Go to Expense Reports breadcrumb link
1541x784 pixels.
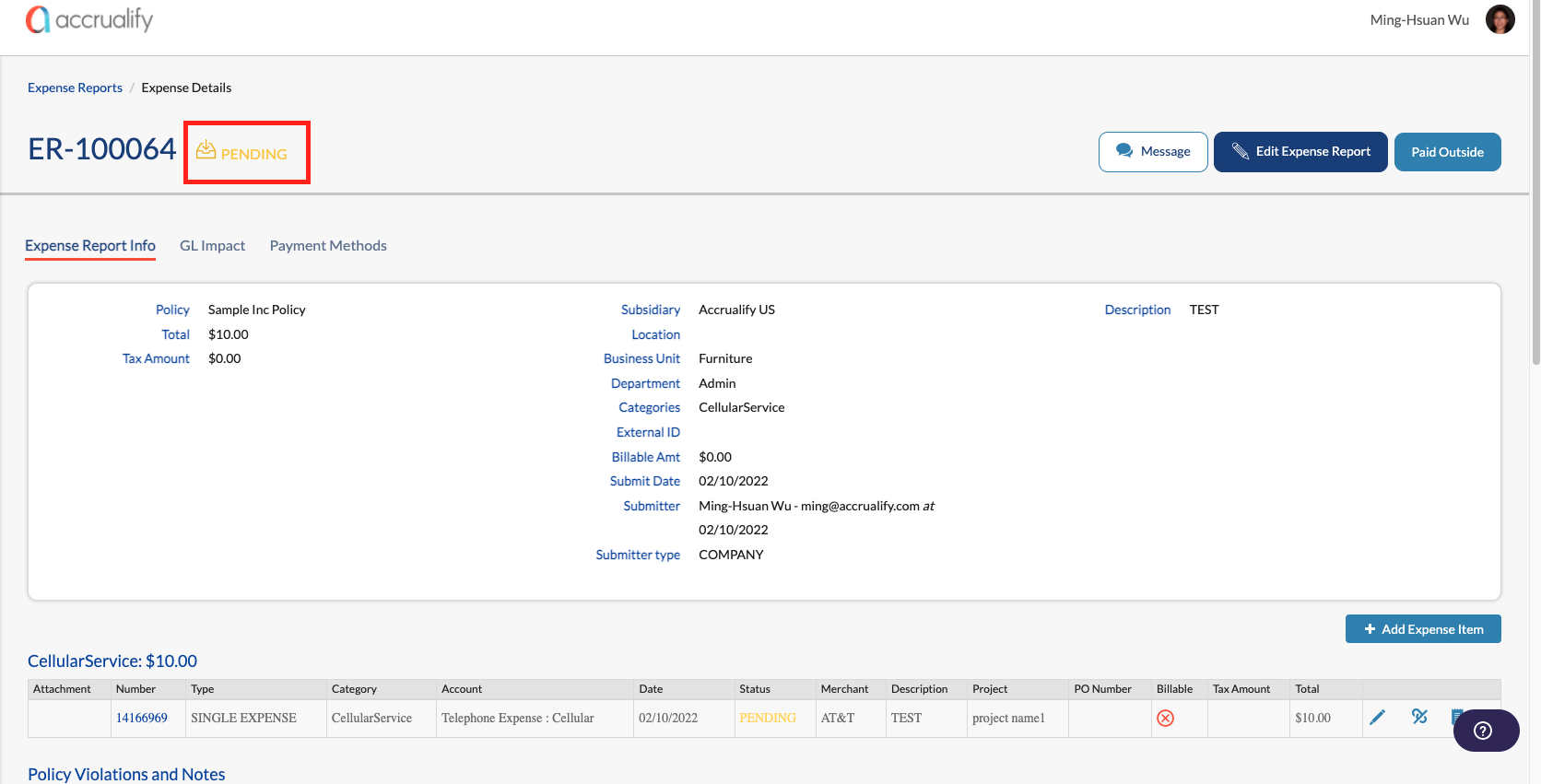[75, 88]
